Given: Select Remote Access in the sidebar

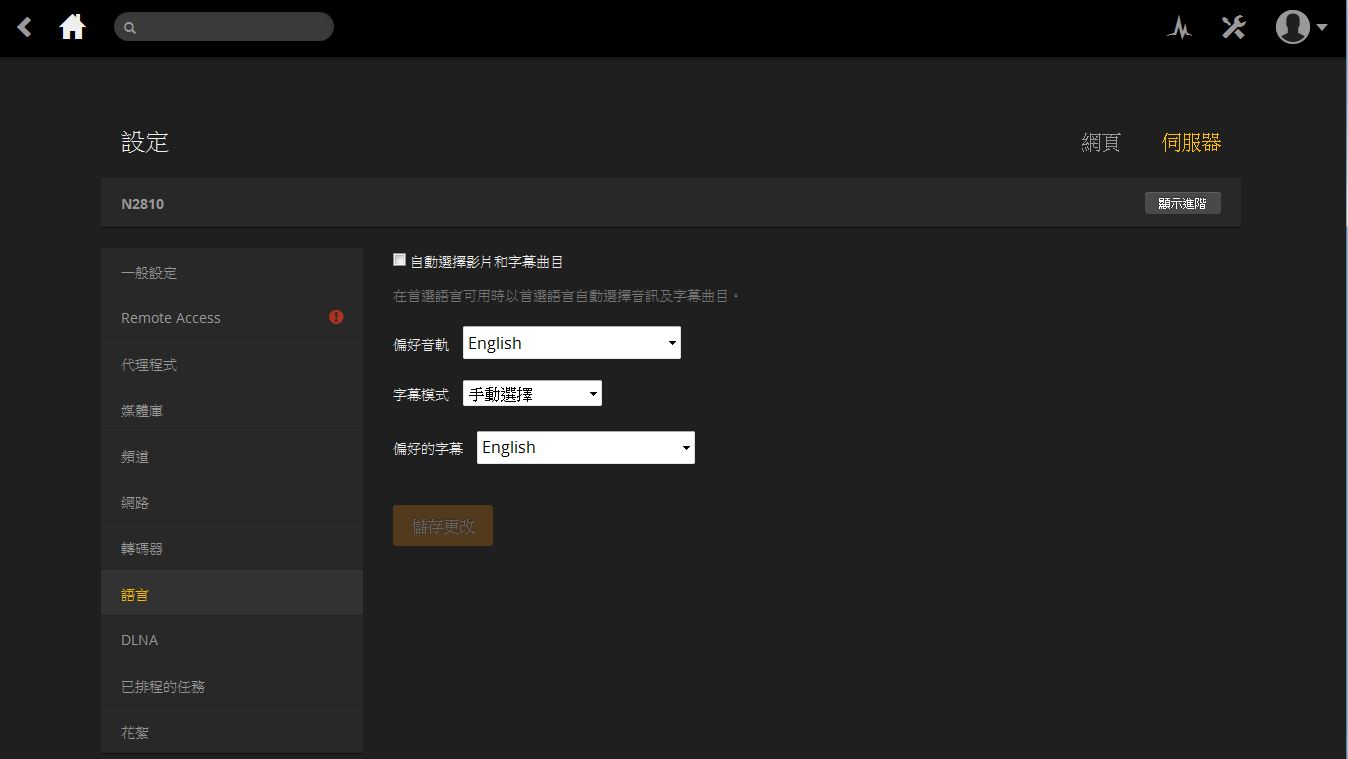Looking at the screenshot, I should coord(232,318).
